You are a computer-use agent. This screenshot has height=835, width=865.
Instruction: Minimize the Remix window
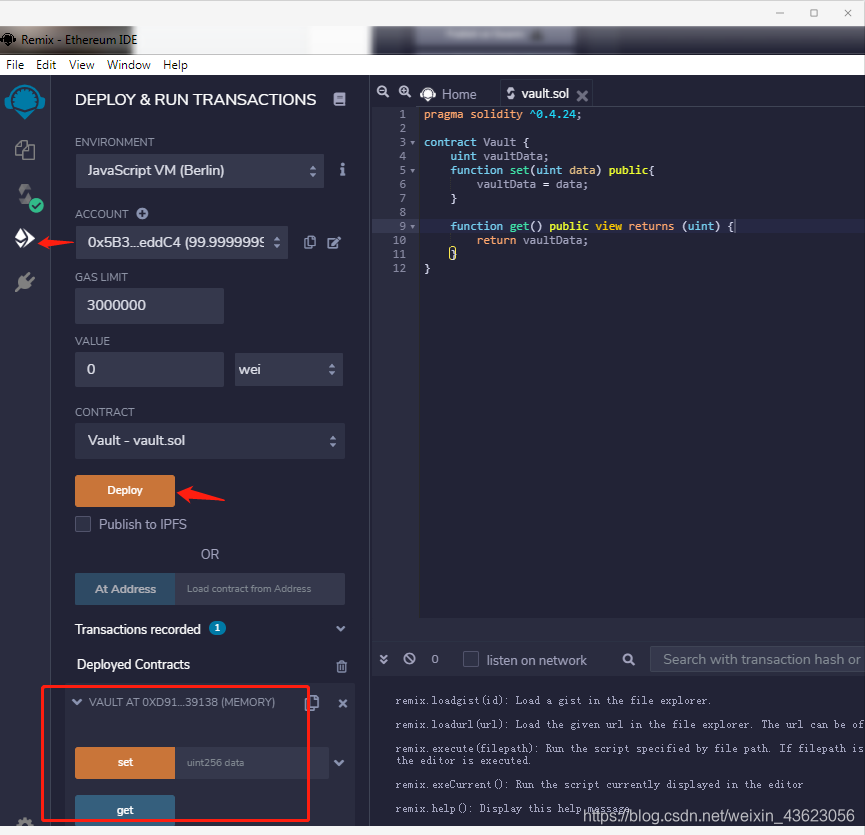[x=780, y=13]
